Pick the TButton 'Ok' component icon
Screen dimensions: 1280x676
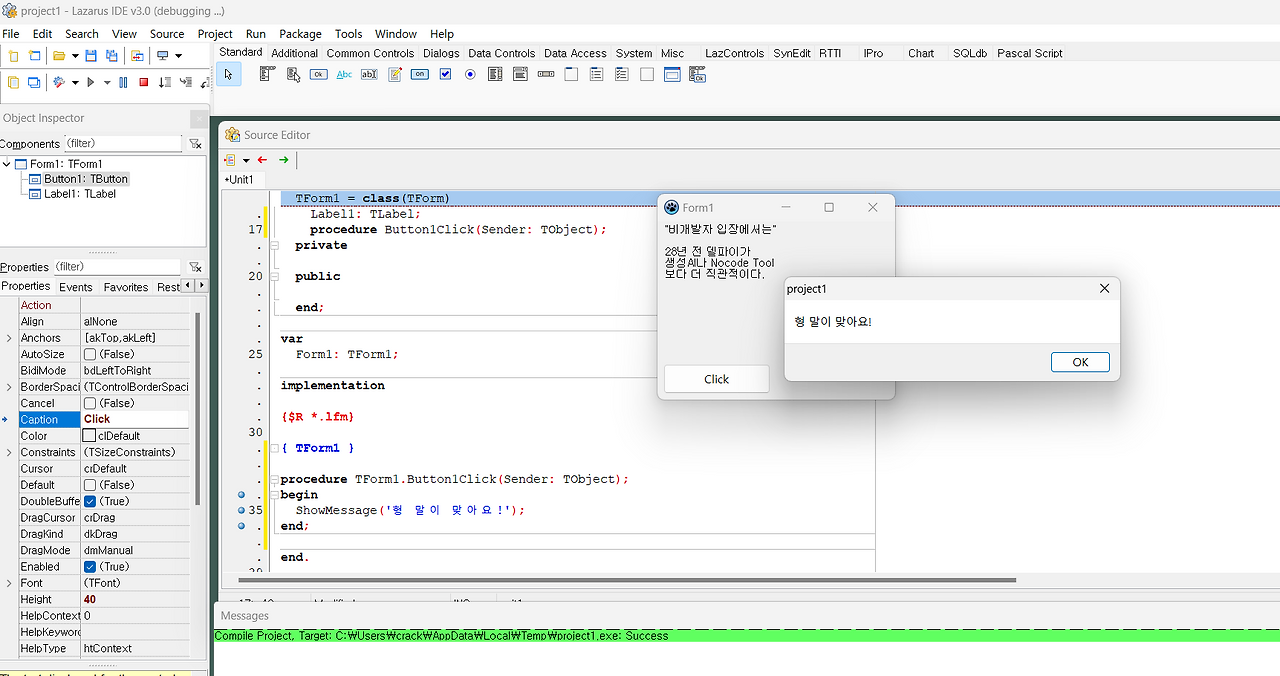(318, 74)
